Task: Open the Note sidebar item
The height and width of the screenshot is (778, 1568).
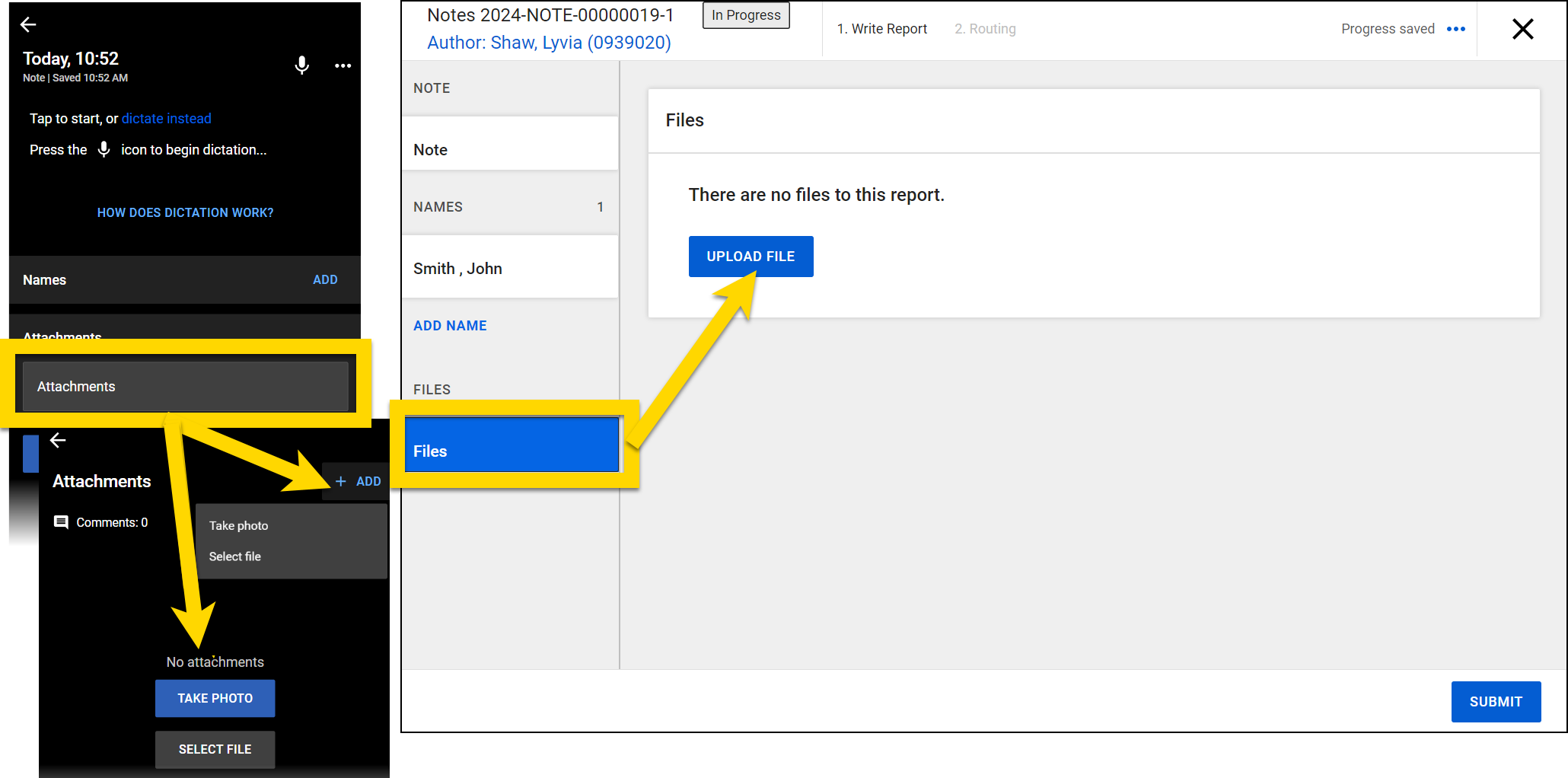Action: [510, 149]
